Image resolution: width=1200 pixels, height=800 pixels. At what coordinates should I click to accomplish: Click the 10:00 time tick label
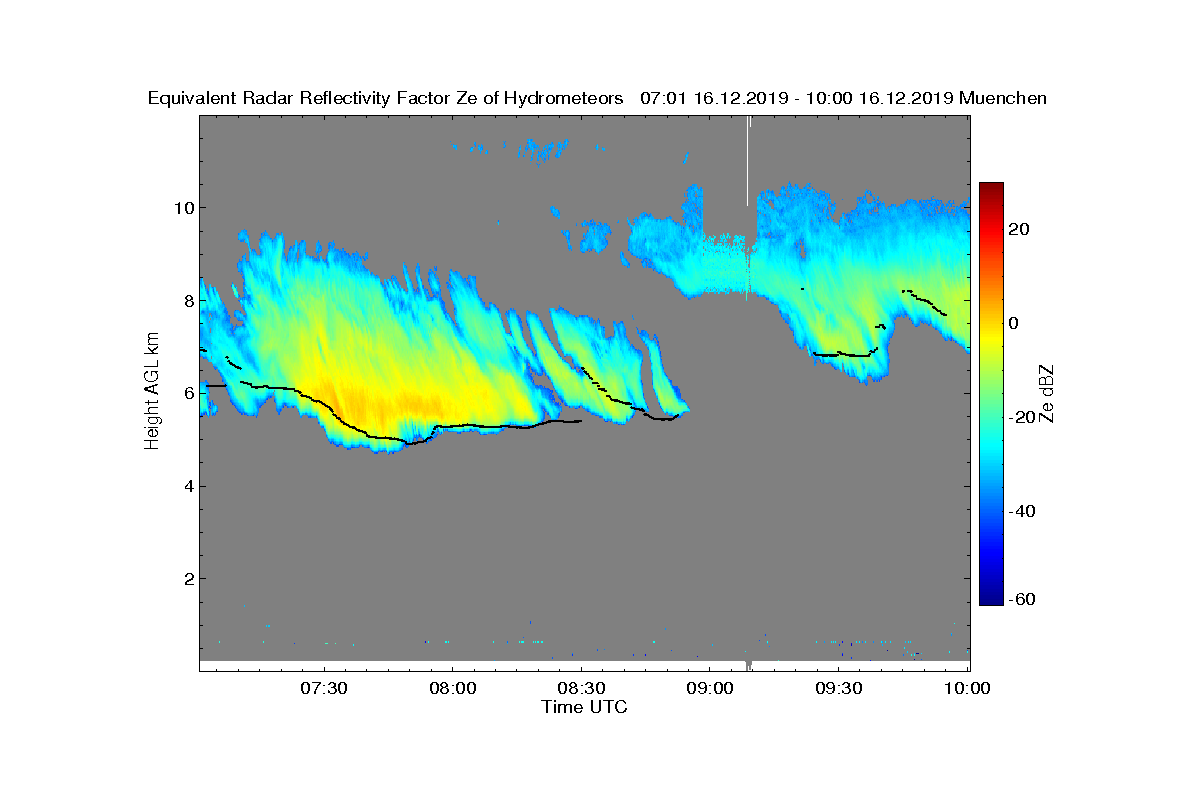966,688
